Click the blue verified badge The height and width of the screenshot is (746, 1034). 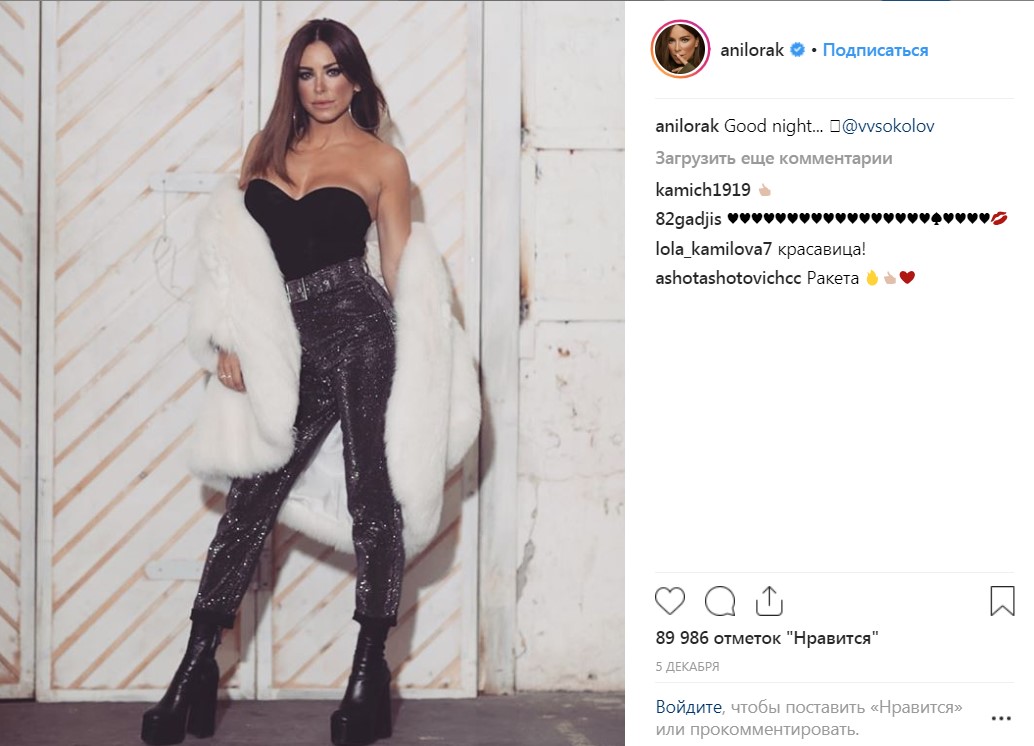coord(797,49)
